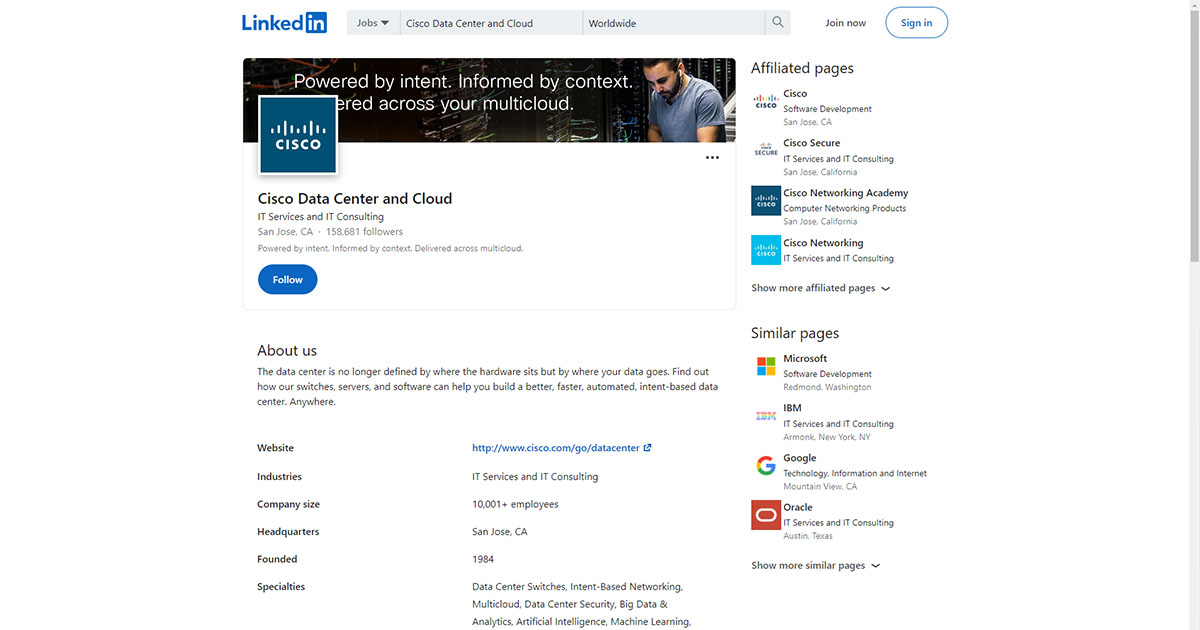Click the Sign in button
The image size is (1200, 630).
(x=916, y=22)
